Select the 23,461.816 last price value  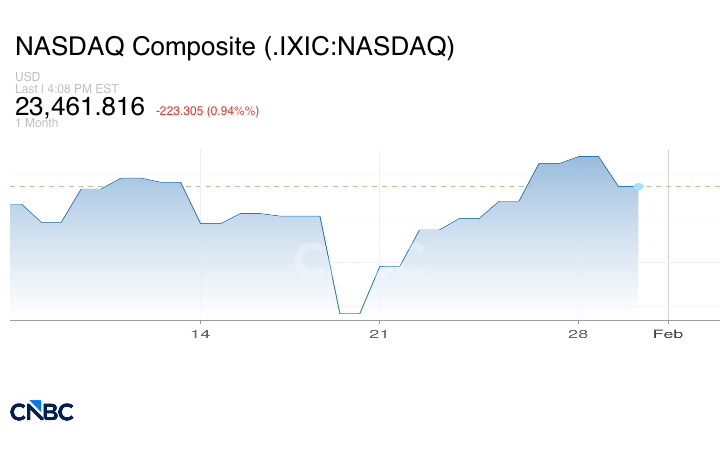click(80, 107)
